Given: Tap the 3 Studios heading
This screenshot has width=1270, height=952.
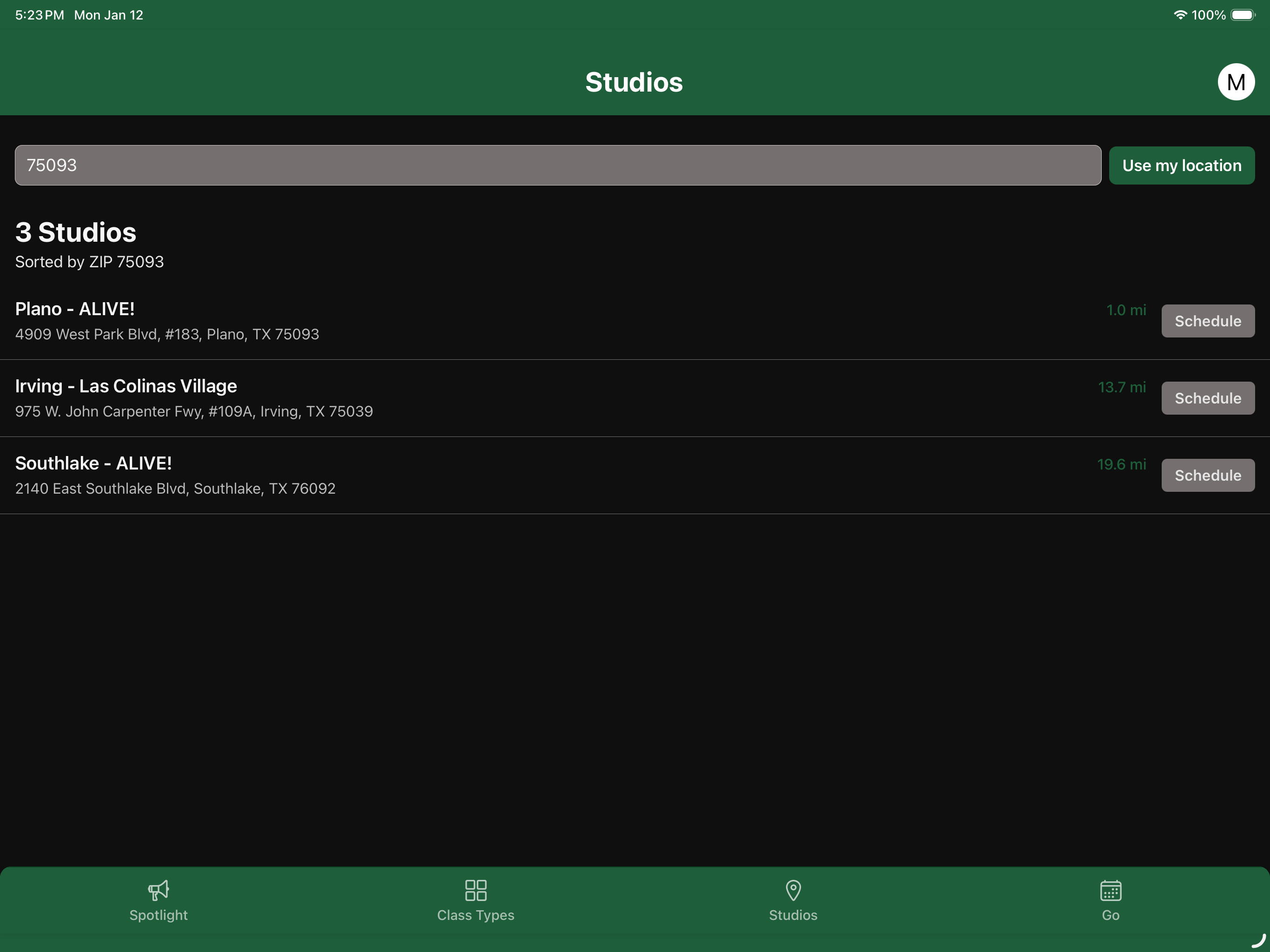Looking at the screenshot, I should tap(76, 232).
